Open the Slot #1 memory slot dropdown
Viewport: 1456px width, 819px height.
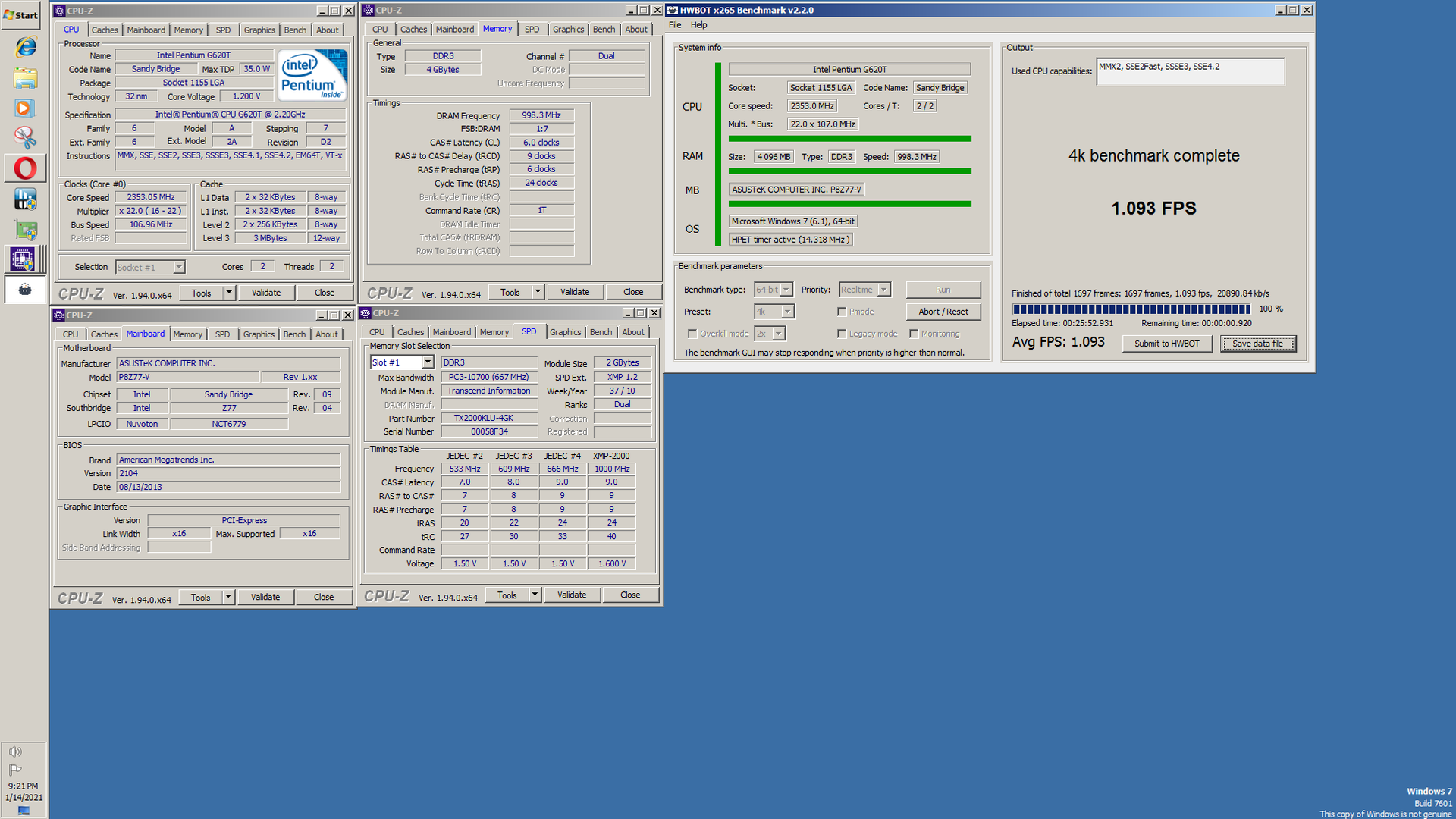click(428, 362)
